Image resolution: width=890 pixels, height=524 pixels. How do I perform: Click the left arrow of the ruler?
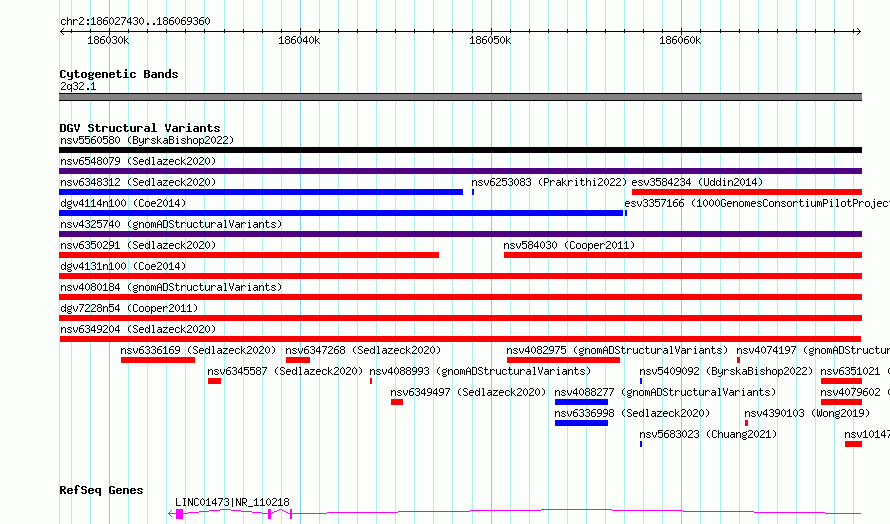[x=62, y=32]
